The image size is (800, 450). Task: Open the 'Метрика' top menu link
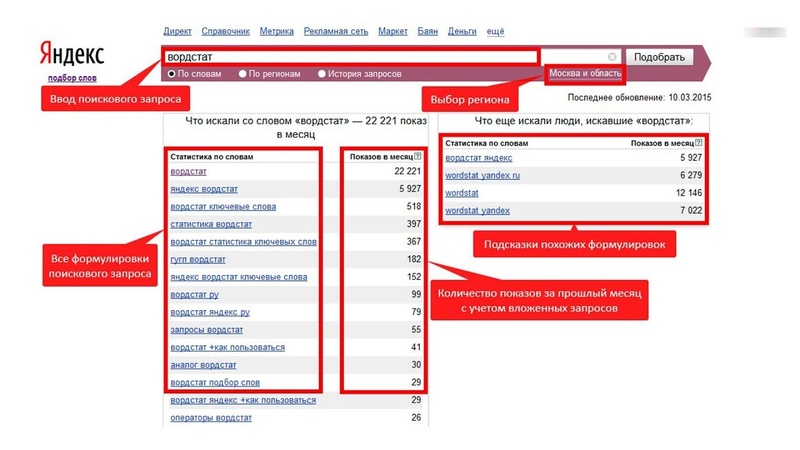(x=277, y=32)
